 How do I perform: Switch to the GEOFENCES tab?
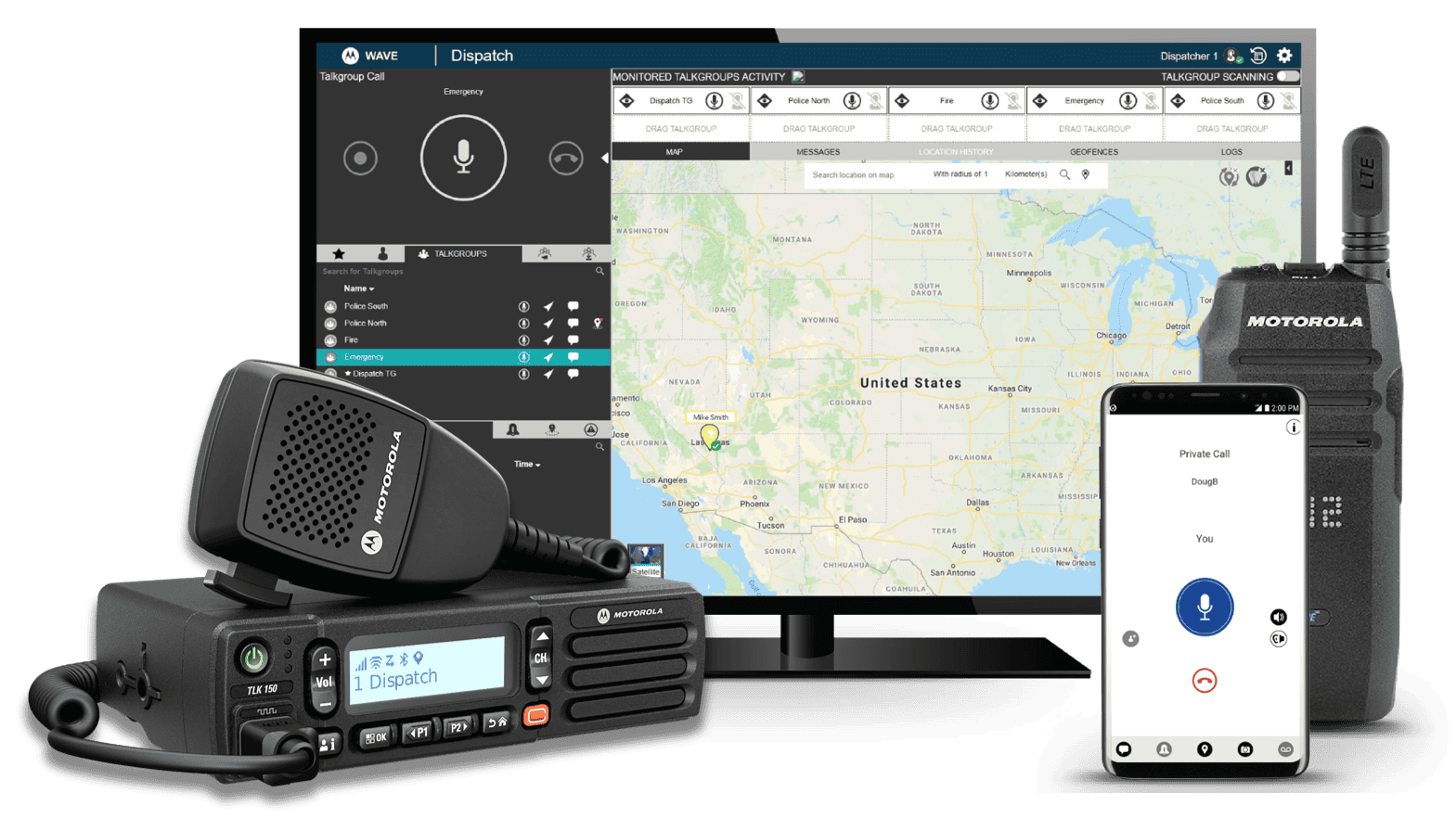click(x=1094, y=151)
